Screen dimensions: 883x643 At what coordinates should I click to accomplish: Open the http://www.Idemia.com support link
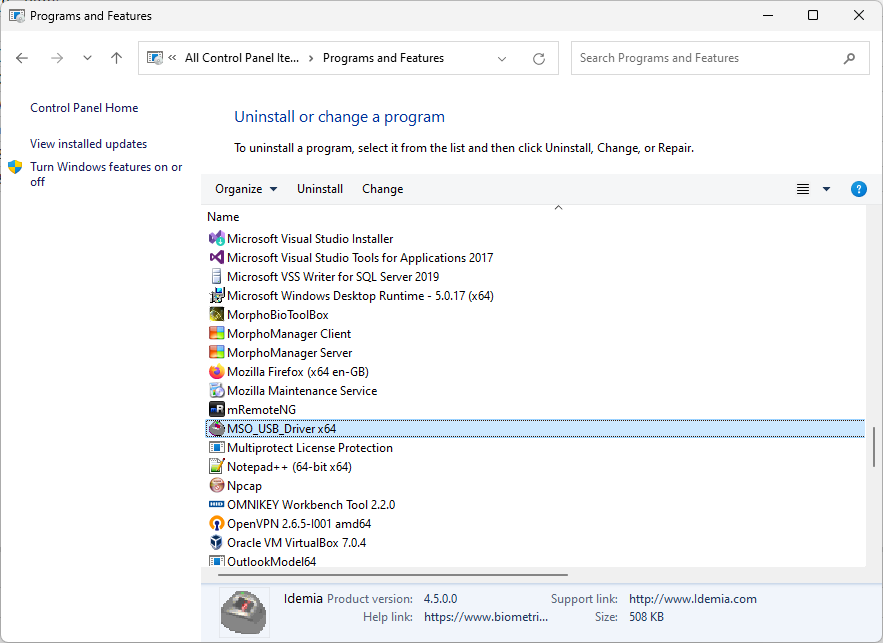click(693, 599)
